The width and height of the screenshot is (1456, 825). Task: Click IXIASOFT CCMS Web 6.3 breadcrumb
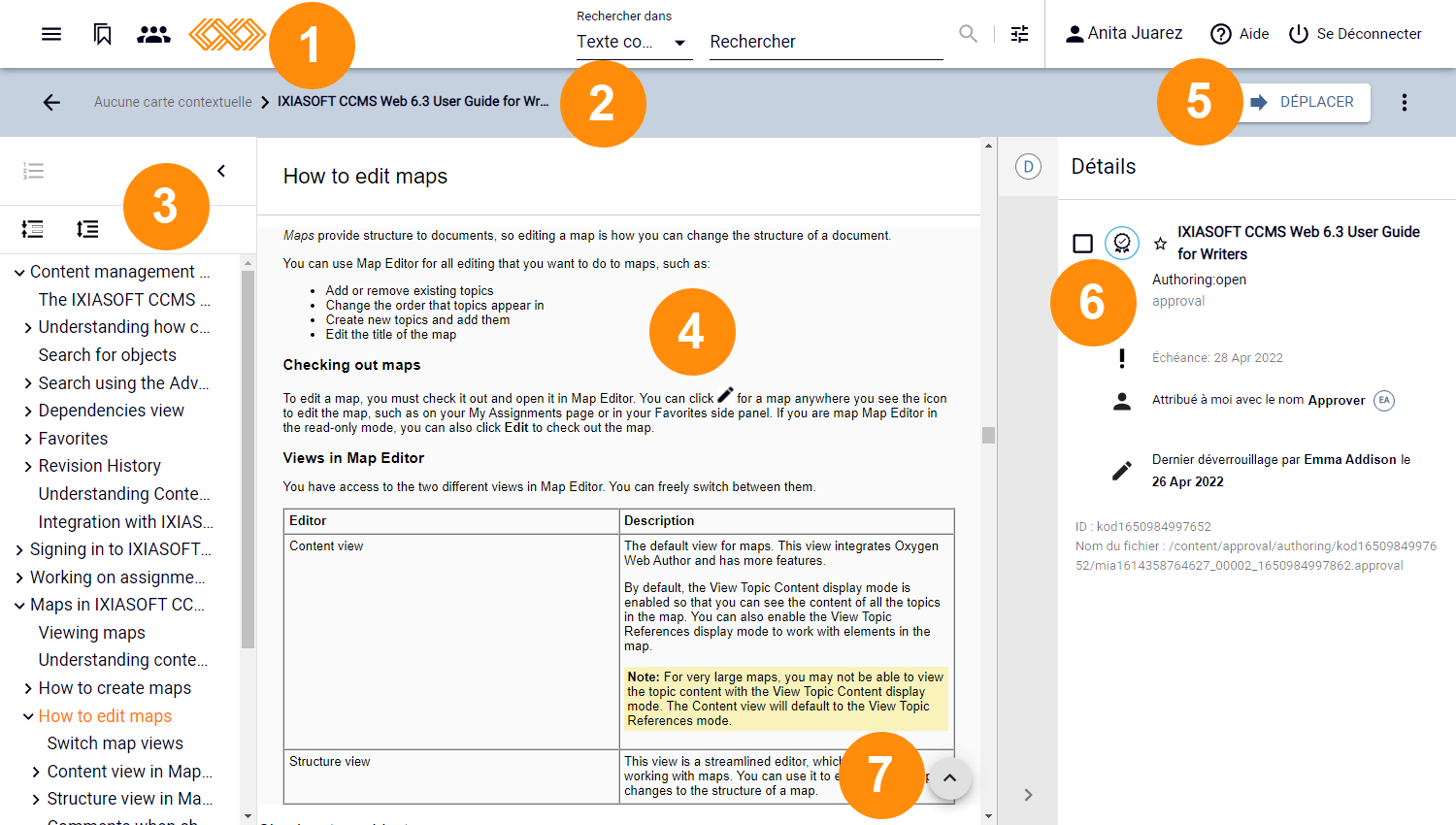[413, 101]
